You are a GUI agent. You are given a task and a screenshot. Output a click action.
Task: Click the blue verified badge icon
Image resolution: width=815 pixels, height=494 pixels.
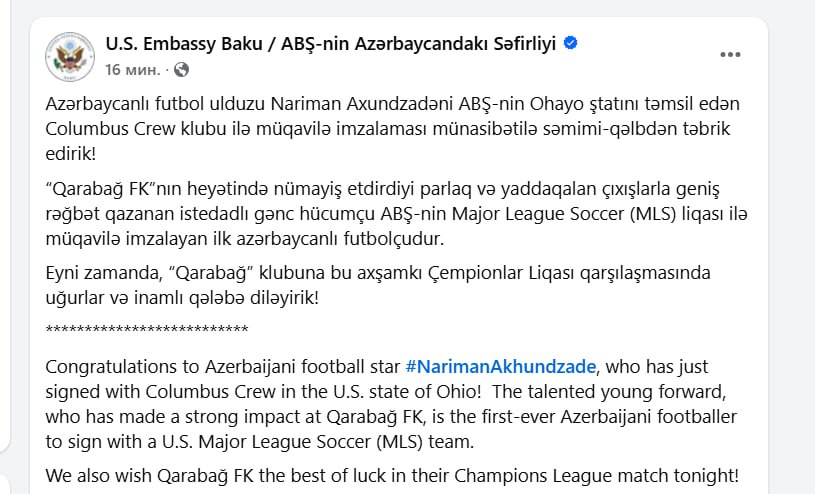tap(571, 43)
